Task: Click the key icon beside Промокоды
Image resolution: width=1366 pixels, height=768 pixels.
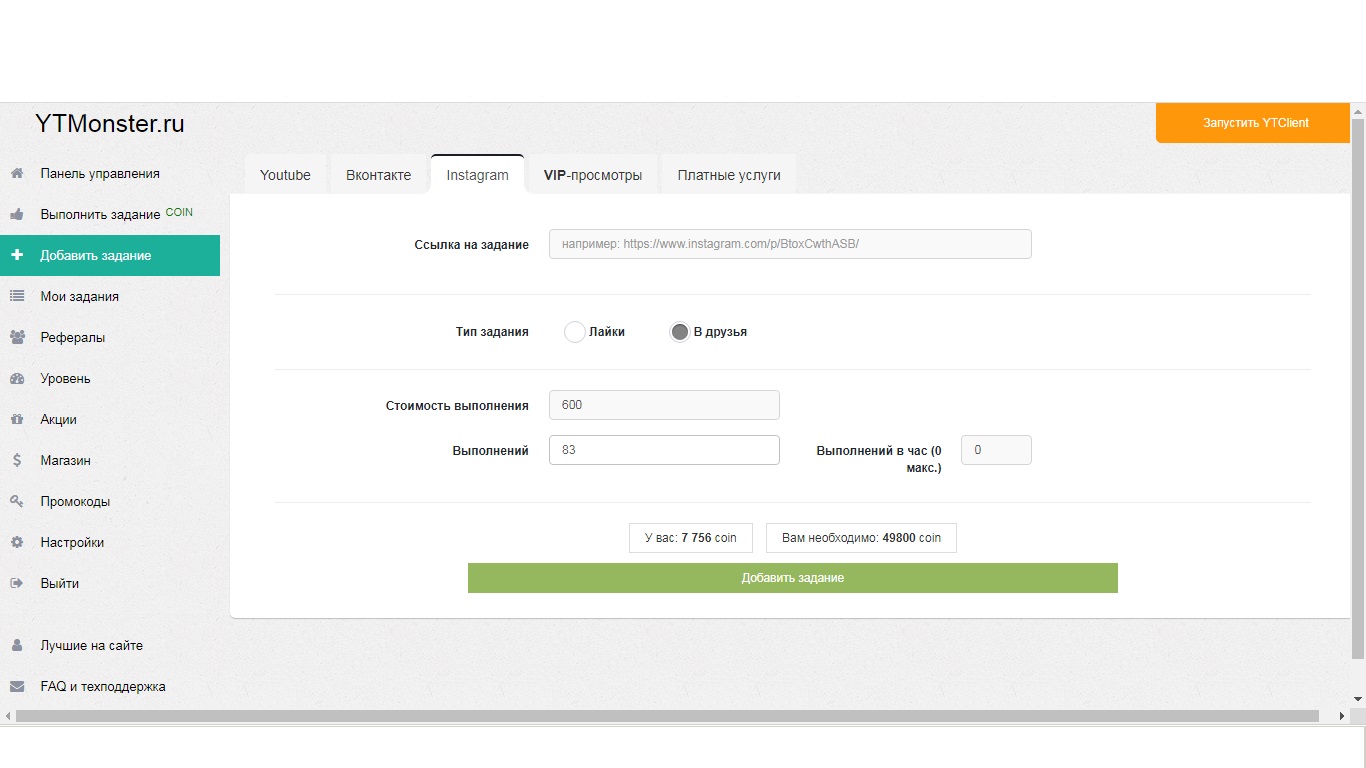Action: click(x=17, y=502)
